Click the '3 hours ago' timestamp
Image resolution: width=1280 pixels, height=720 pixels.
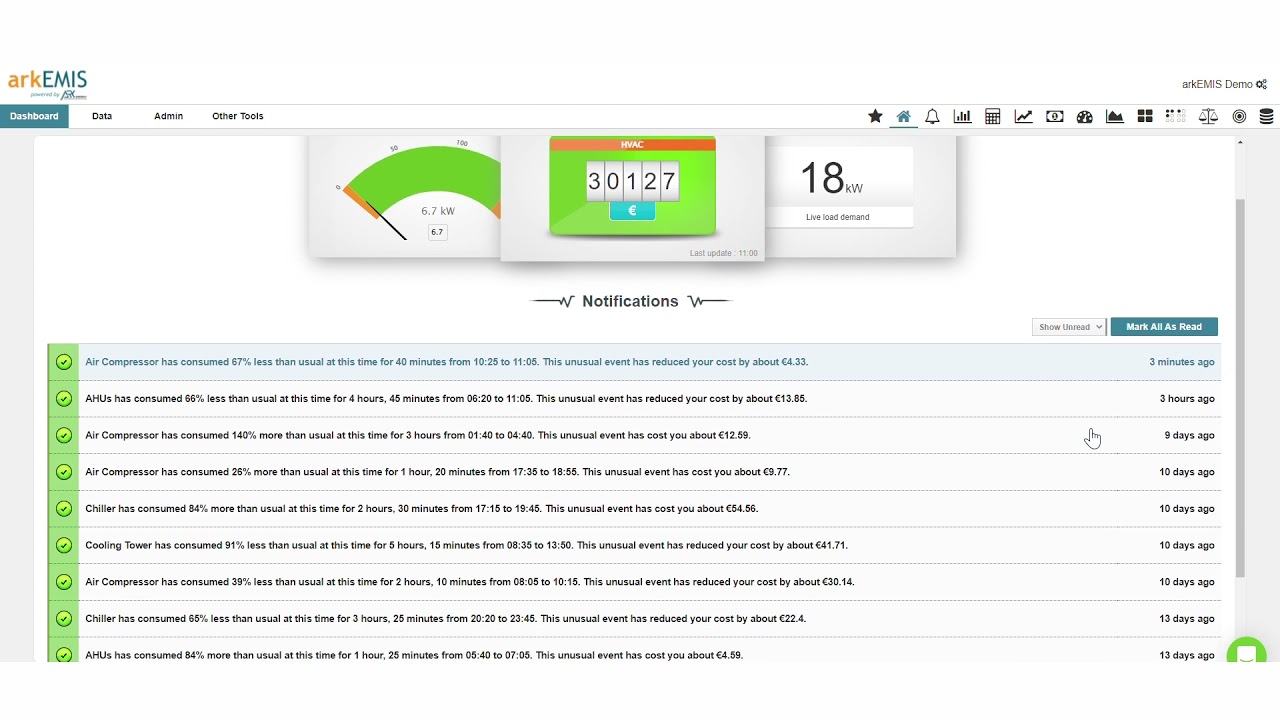coord(1187,398)
